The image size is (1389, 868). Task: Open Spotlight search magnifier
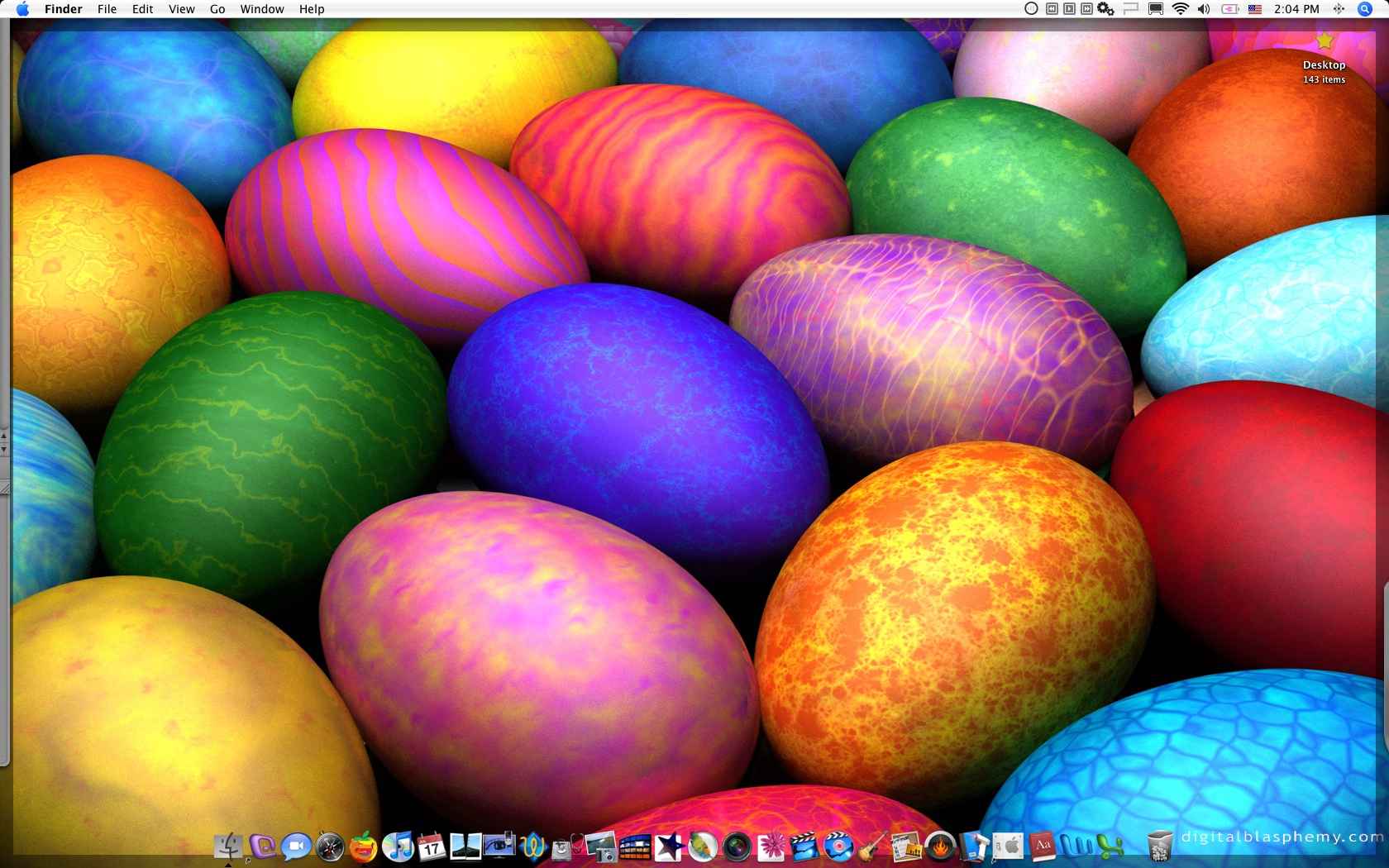(1365, 9)
